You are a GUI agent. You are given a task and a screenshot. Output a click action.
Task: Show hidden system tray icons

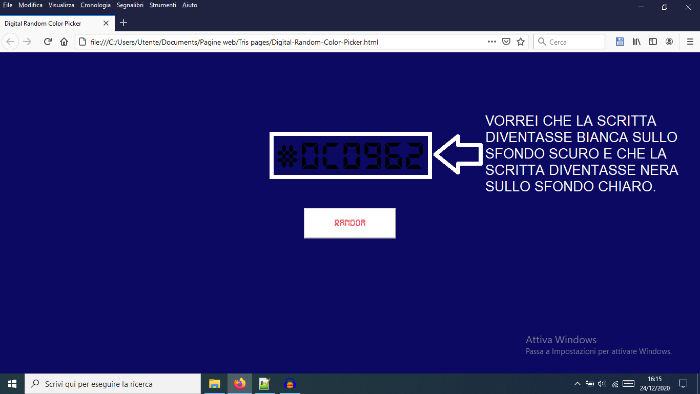click(x=577, y=384)
